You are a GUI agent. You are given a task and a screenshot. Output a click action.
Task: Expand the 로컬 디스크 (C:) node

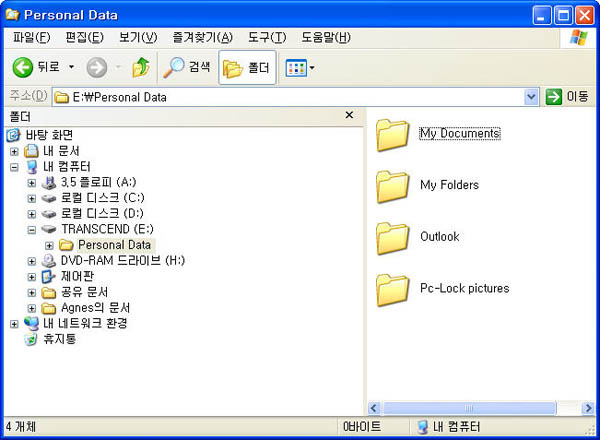coord(32,199)
